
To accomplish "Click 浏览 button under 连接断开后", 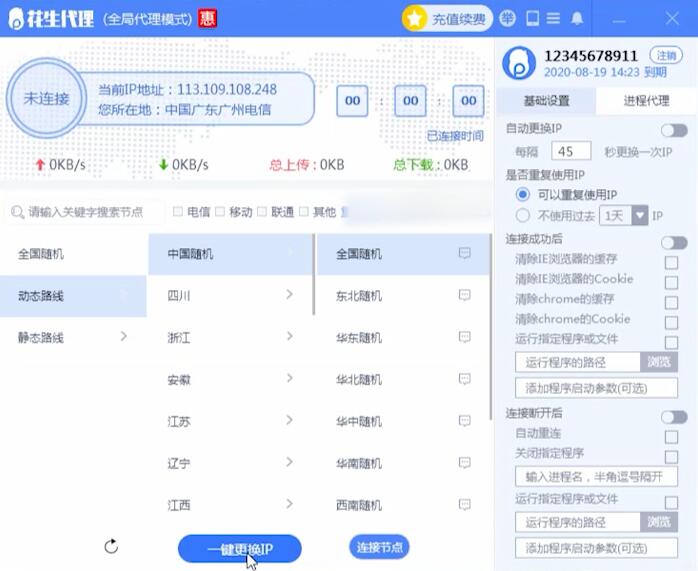I will pyautogui.click(x=659, y=522).
